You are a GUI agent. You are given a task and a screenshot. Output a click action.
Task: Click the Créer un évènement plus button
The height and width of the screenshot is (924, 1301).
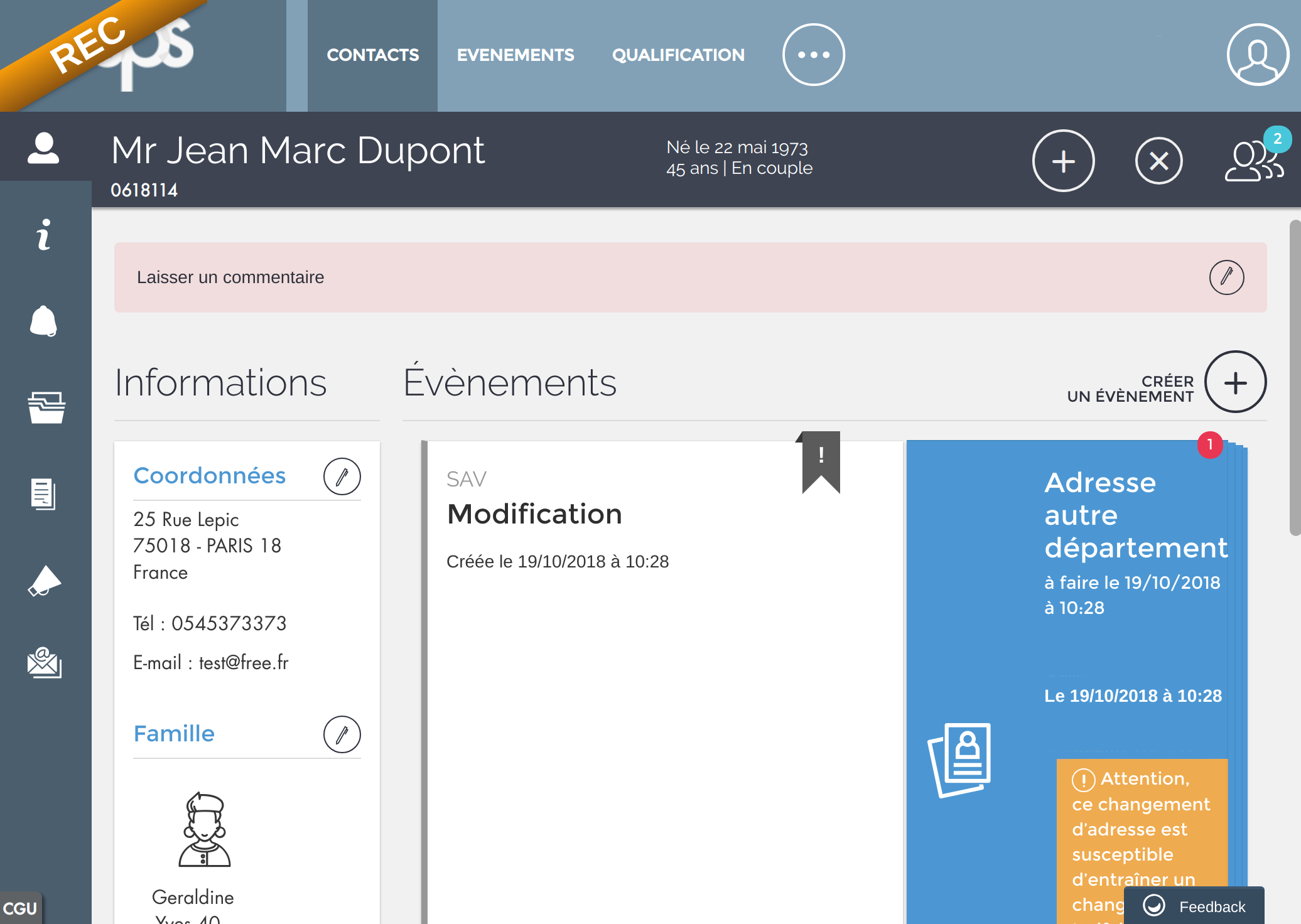tap(1235, 382)
